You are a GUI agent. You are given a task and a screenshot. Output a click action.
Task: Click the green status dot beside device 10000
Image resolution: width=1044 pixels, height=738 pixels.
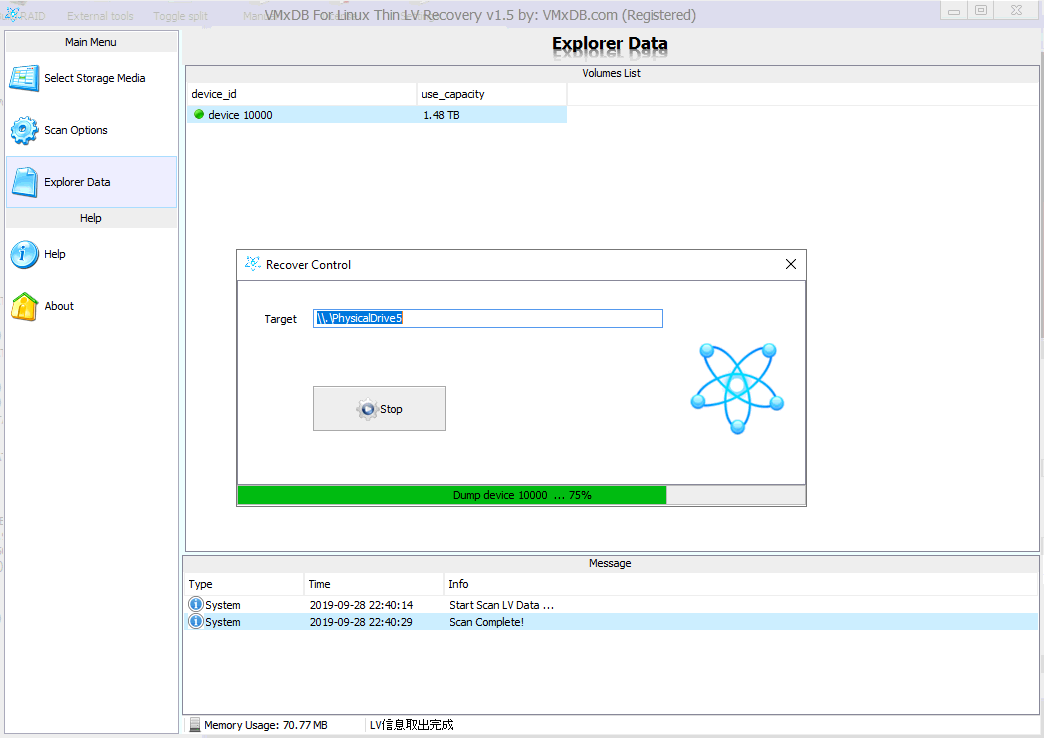[x=198, y=115]
